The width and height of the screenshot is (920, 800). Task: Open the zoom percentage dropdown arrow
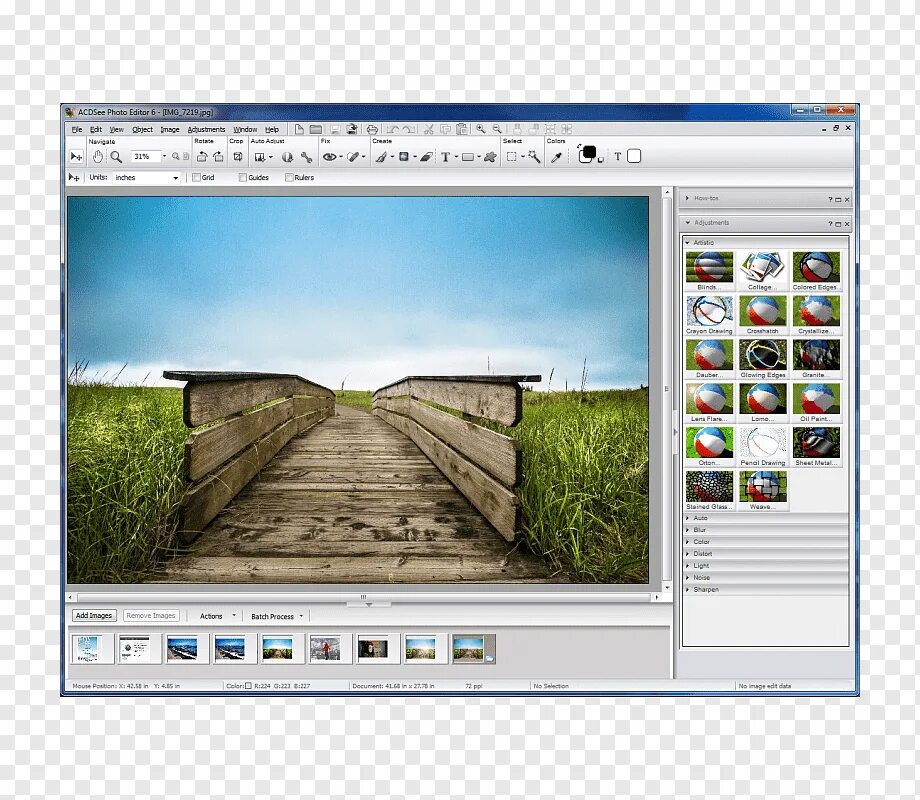click(164, 156)
